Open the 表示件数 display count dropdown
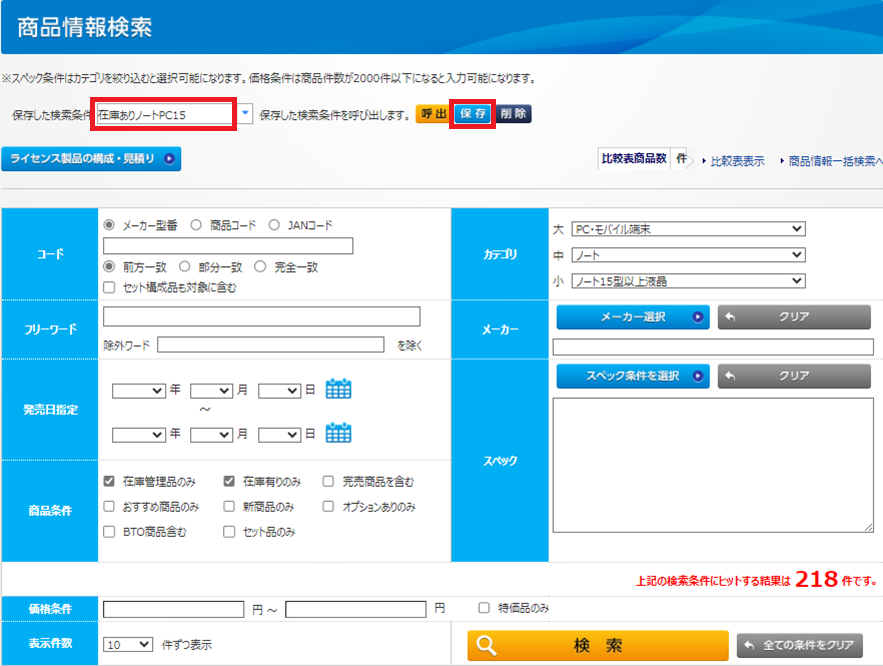Viewport: 883px width, 666px height. (x=128, y=645)
